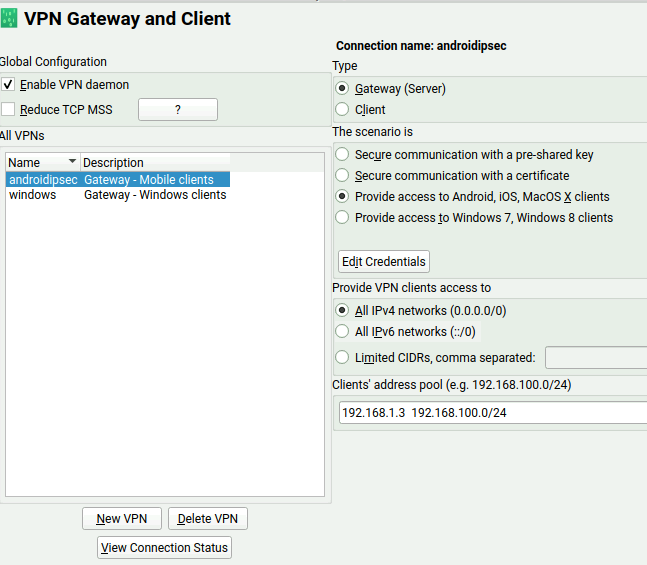Toggle the Enable VPN daemon checkbox
The image size is (647, 565).
point(9,85)
